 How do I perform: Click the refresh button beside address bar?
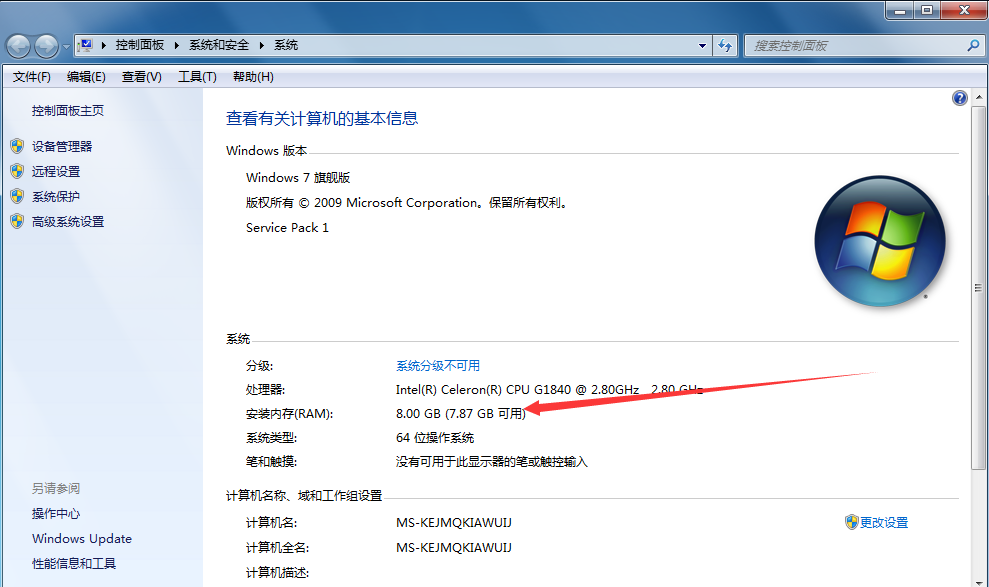click(x=726, y=45)
